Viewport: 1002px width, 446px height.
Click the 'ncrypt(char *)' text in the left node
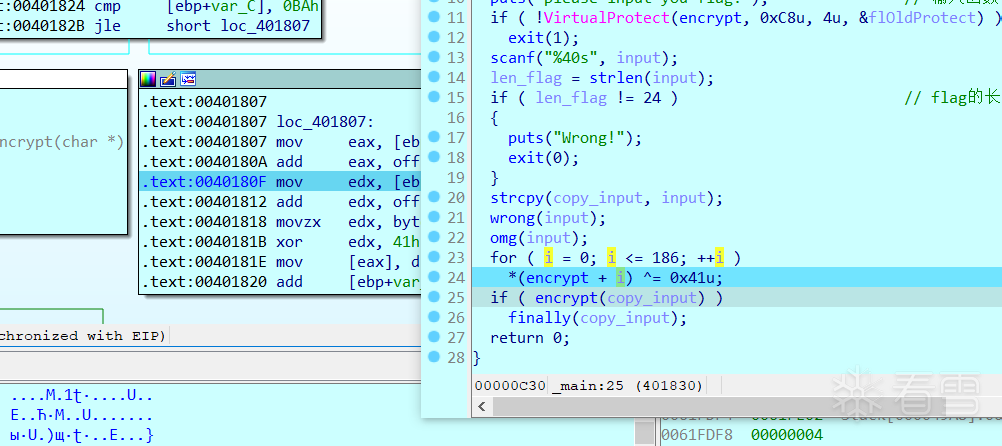pyautogui.click(x=62, y=142)
